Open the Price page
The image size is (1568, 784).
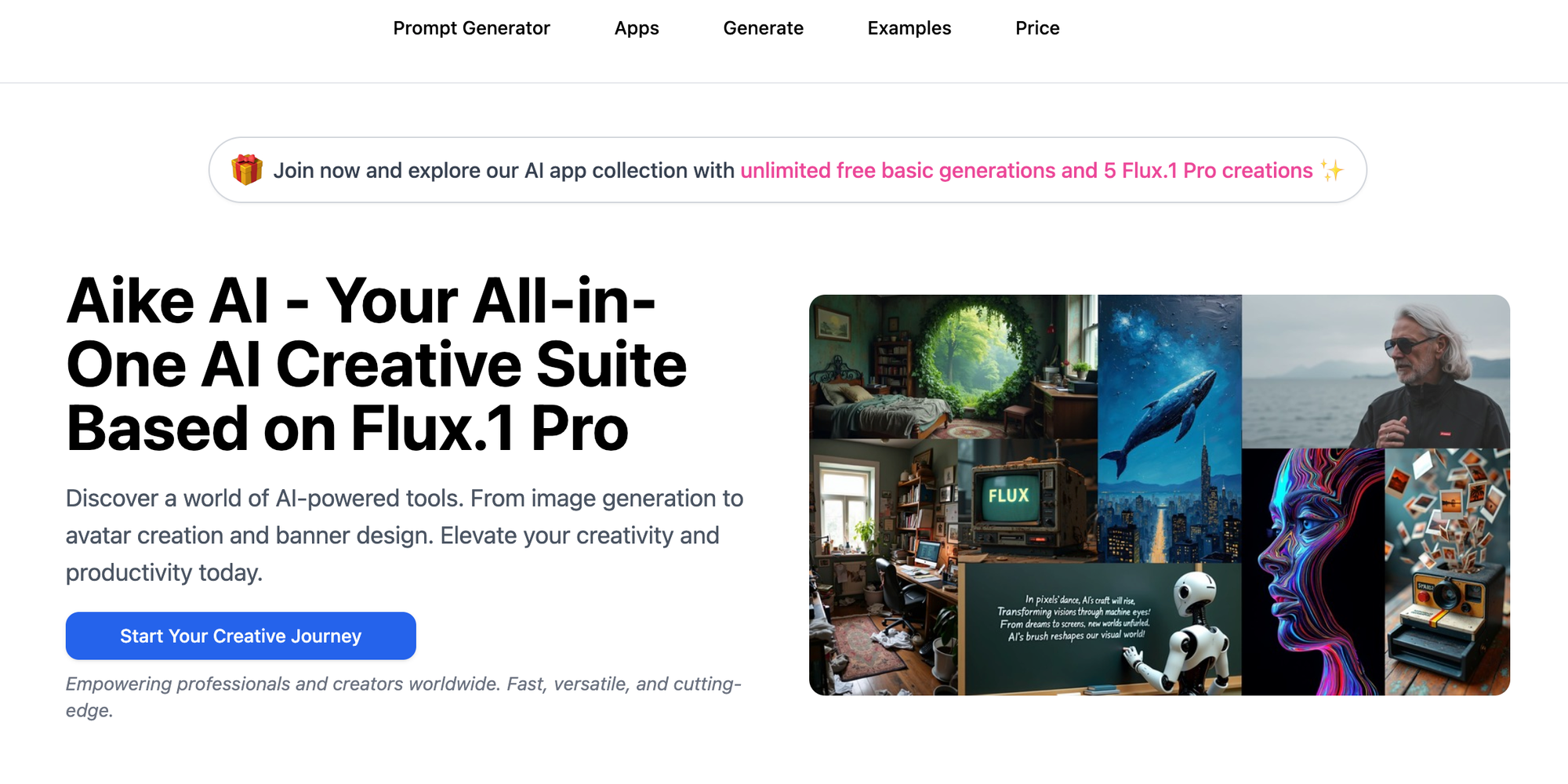click(x=1037, y=28)
